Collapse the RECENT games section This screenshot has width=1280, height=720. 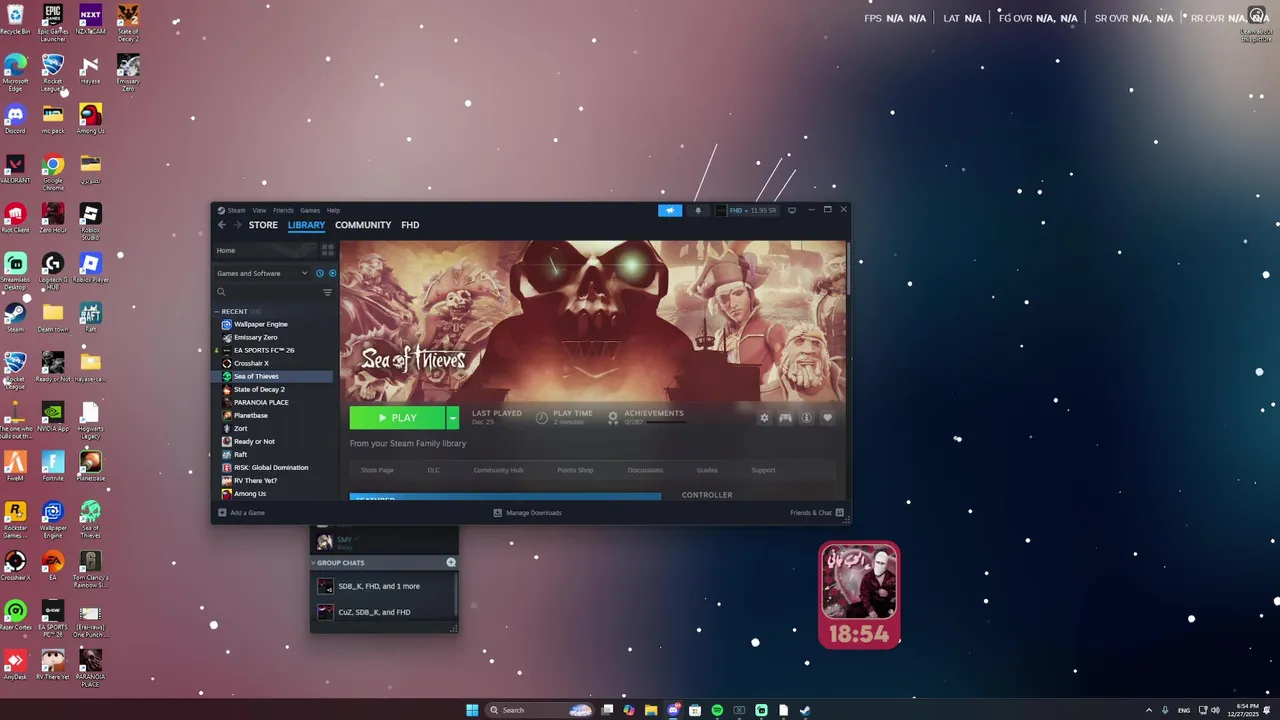click(216, 312)
